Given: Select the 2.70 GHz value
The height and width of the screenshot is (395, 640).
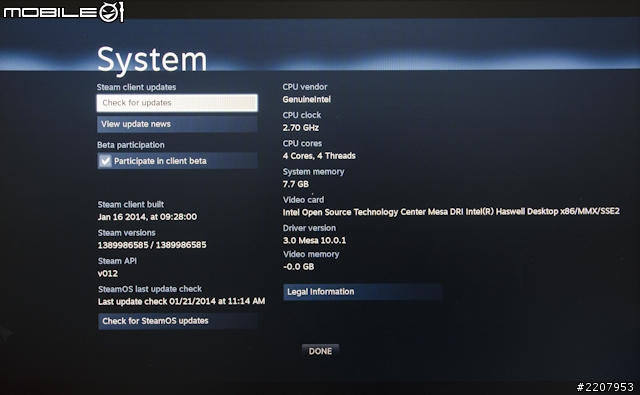Looking at the screenshot, I should pos(301,128).
